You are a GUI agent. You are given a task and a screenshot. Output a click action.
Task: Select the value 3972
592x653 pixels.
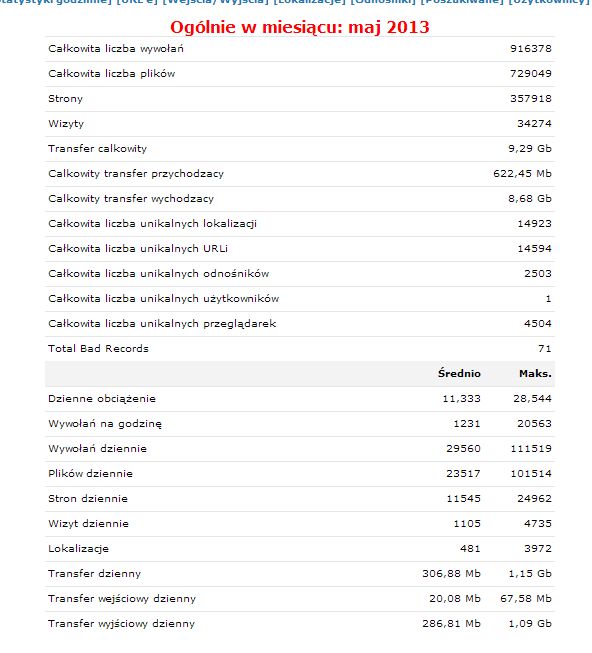pyautogui.click(x=538, y=548)
